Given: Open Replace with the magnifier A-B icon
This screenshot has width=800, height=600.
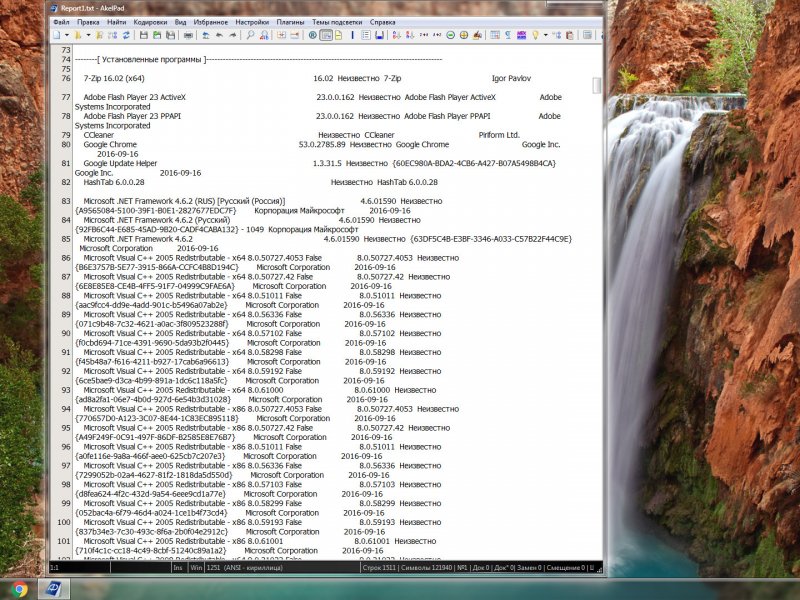Looking at the screenshot, I should pyautogui.click(x=264, y=35).
